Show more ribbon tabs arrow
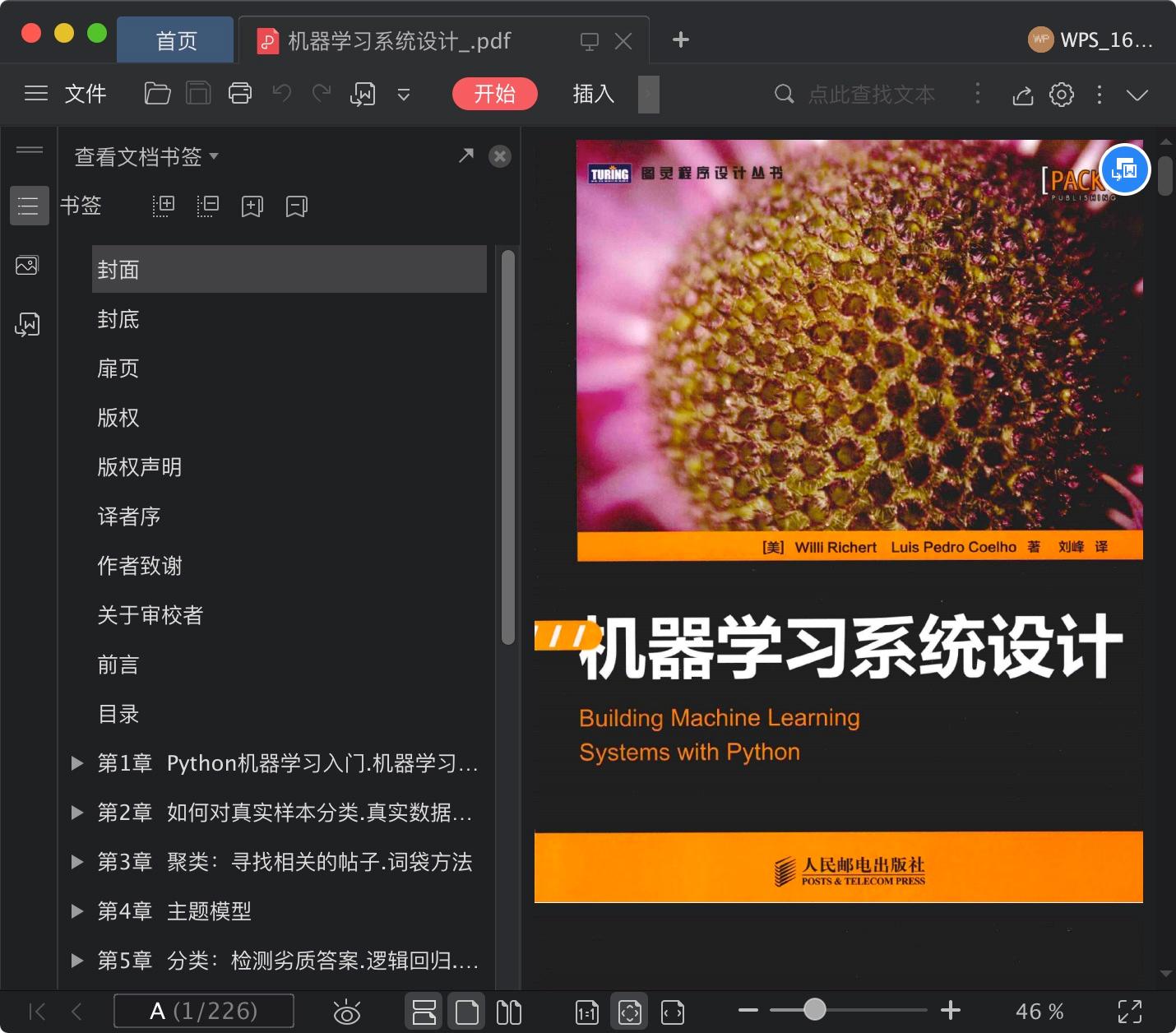Viewport: 1176px width, 1033px height. 649,95
